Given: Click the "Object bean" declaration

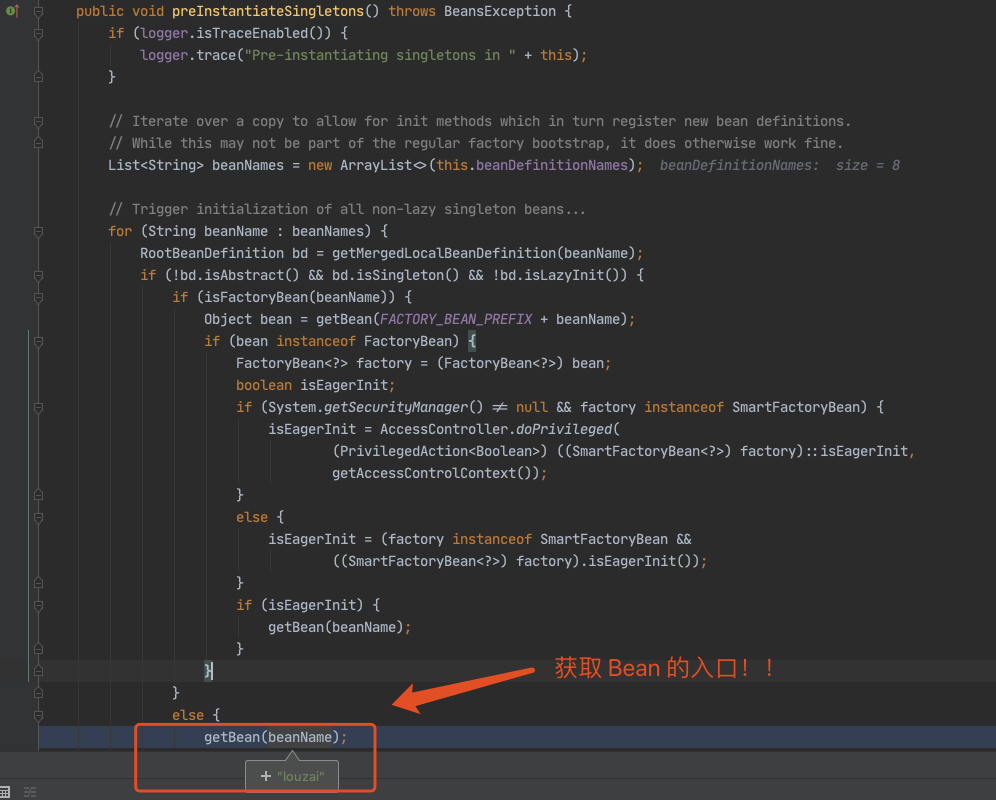Looking at the screenshot, I should pyautogui.click(x=248, y=319).
